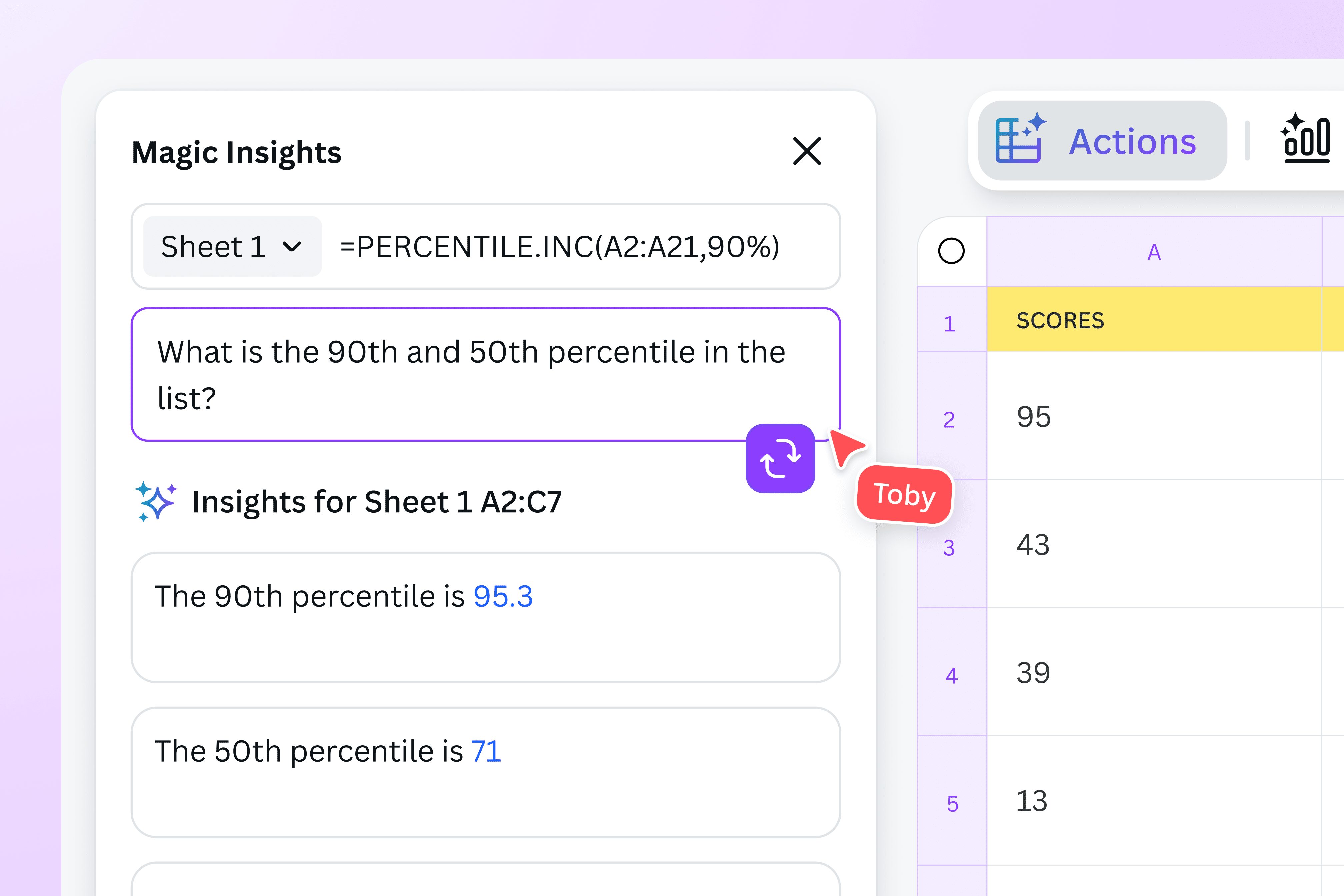Click the Sheet 1 chevron arrow
Screen dimensions: 1344x896
293,247
